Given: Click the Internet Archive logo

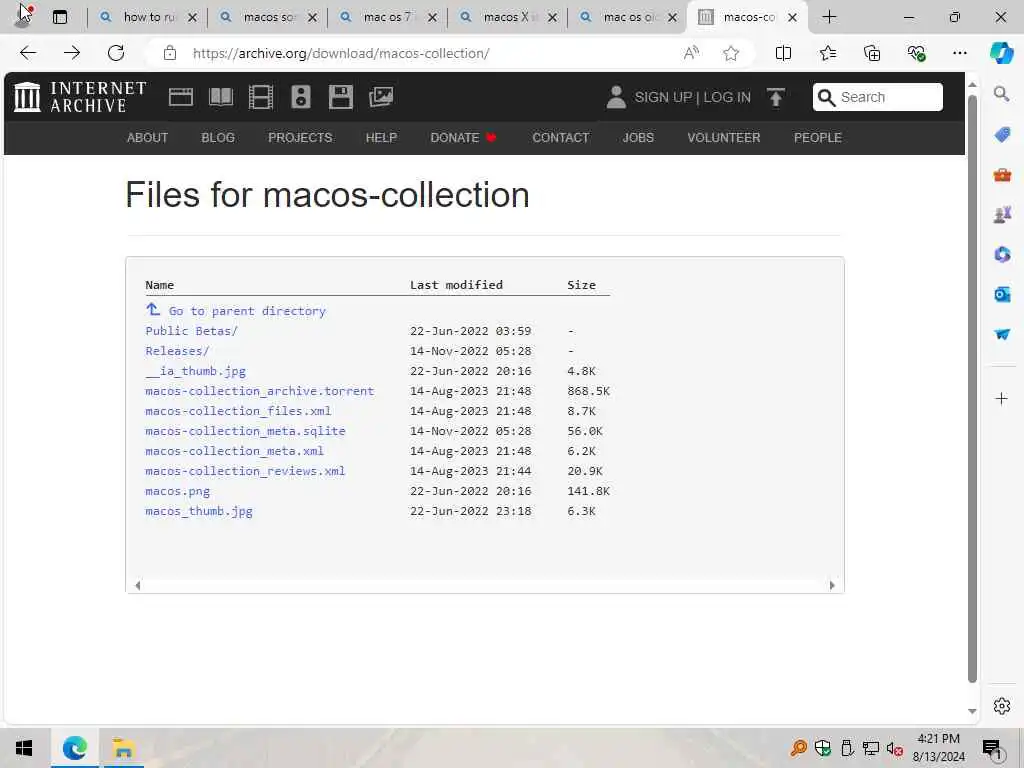Looking at the screenshot, I should tap(80, 97).
